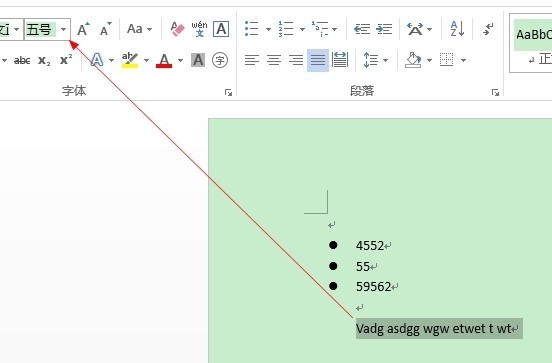Apply multilevel list formatting
This screenshot has width=552, height=363.
[319, 29]
